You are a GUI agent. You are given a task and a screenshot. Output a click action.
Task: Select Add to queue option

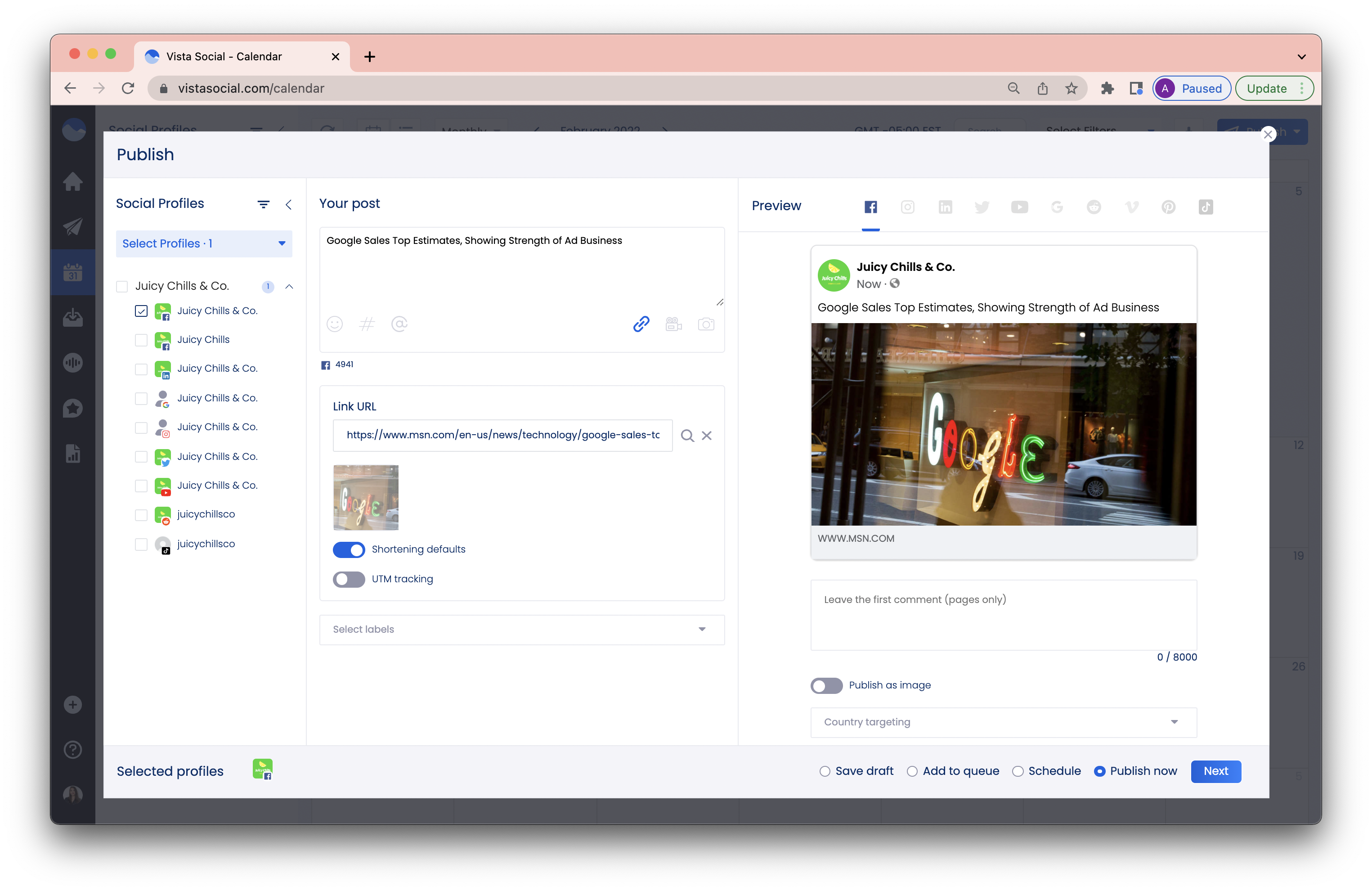912,771
